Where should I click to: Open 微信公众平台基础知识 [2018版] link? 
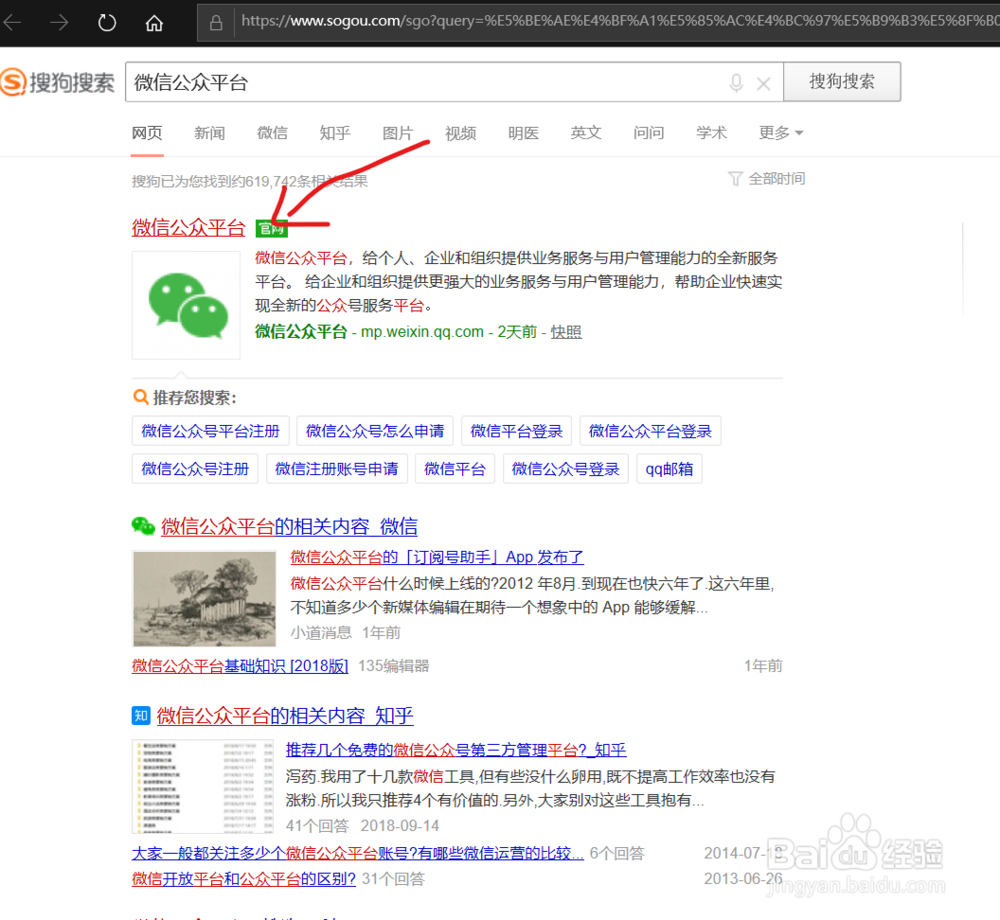click(x=240, y=666)
